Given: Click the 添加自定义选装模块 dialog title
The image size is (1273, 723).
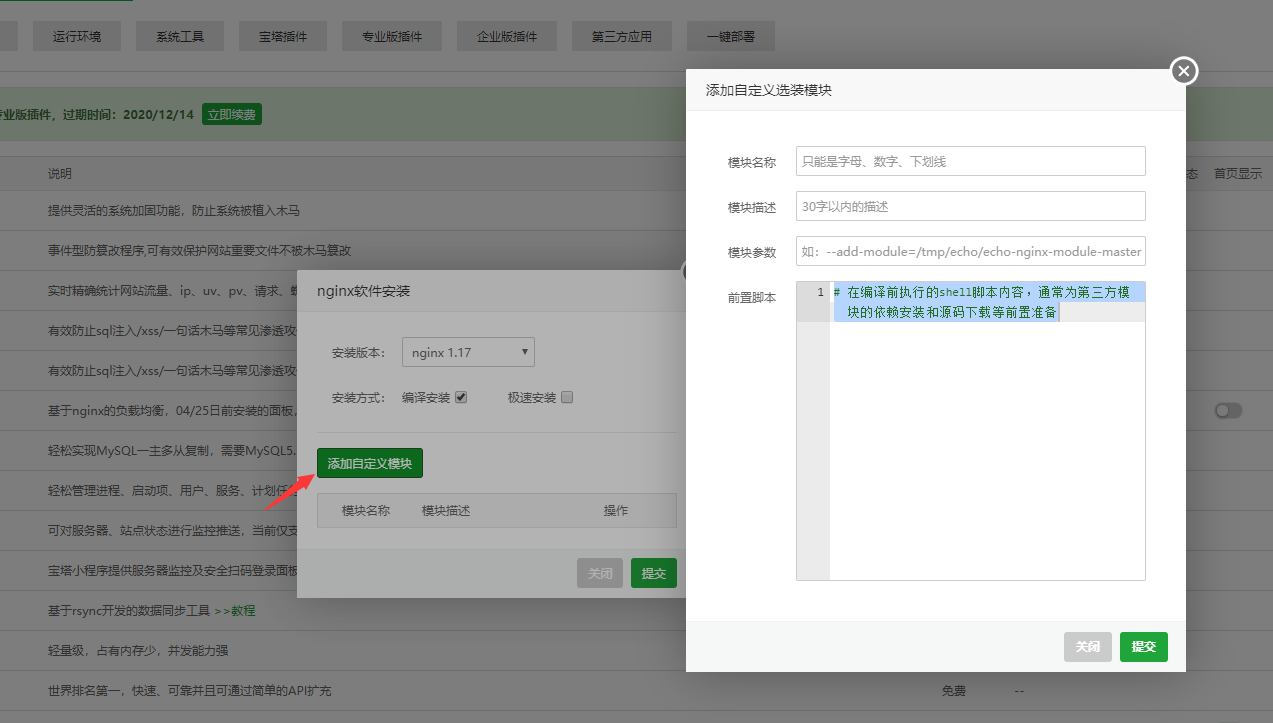Looking at the screenshot, I should click(x=769, y=90).
